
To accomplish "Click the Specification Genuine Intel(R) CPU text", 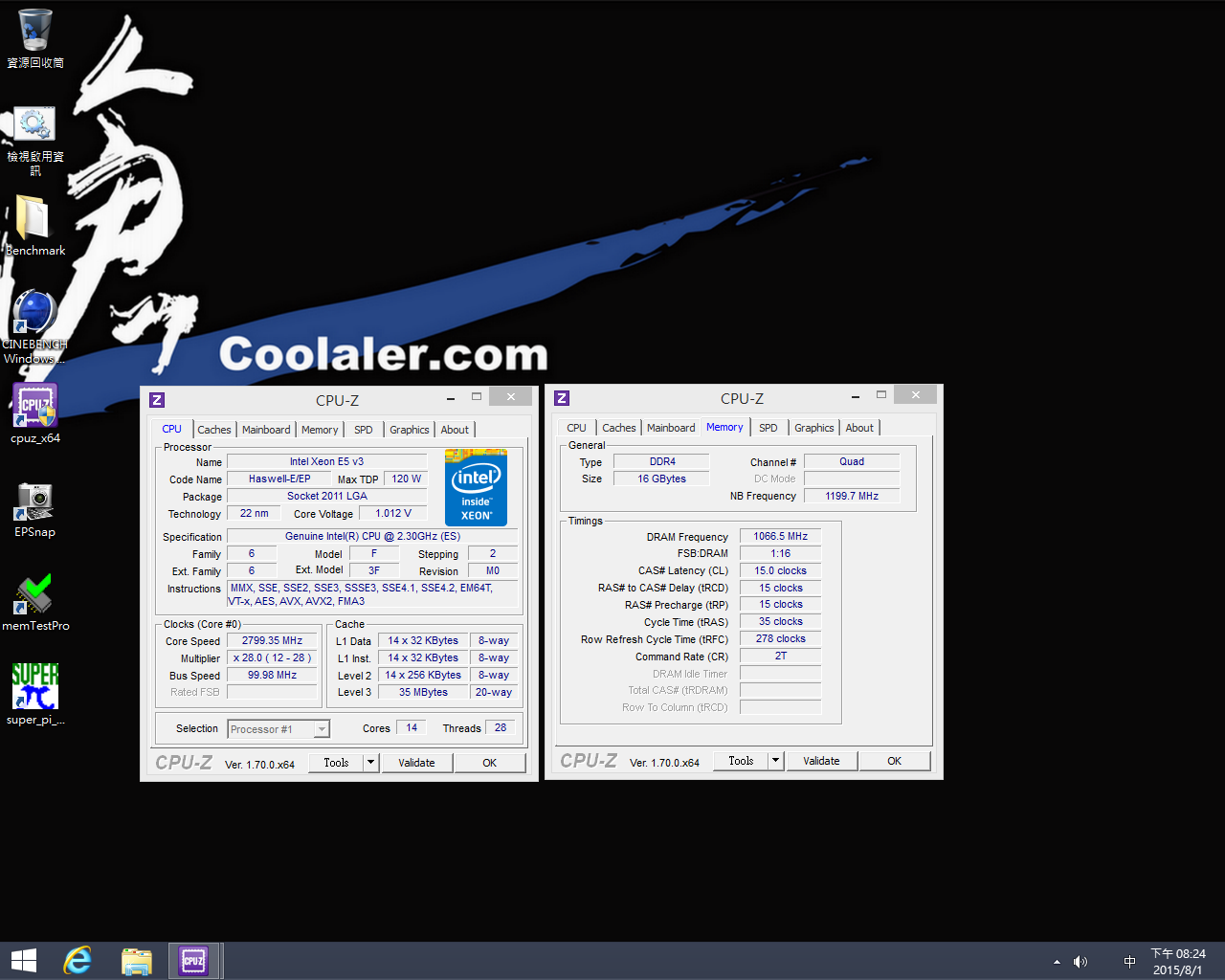I will [372, 536].
